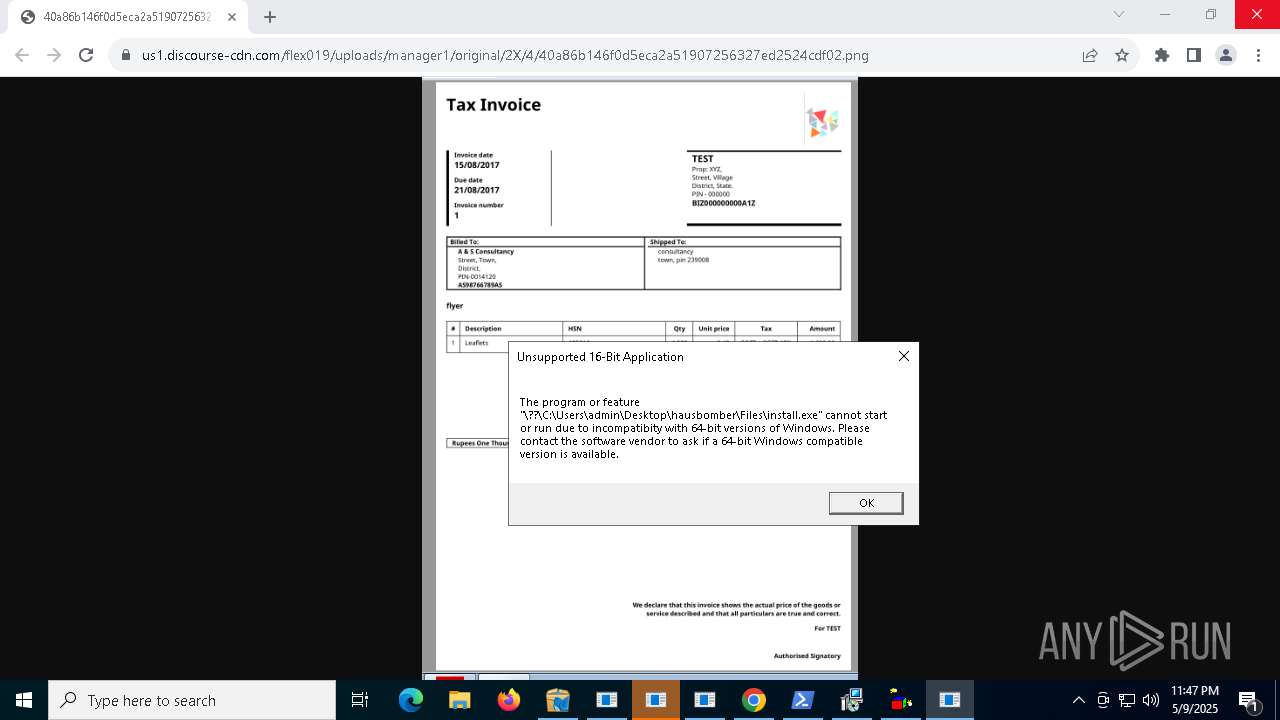Open the taskbar clock showing 11:47 PM
Viewport: 1280px width, 720px height.
(1195, 700)
